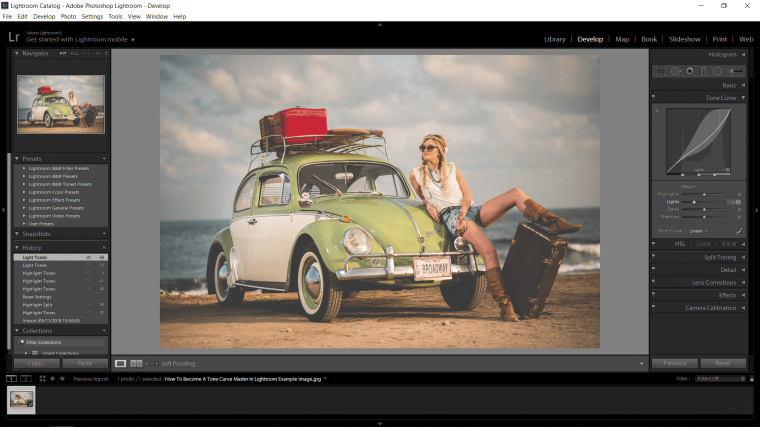Click the Paste settings button

[x=85, y=363]
